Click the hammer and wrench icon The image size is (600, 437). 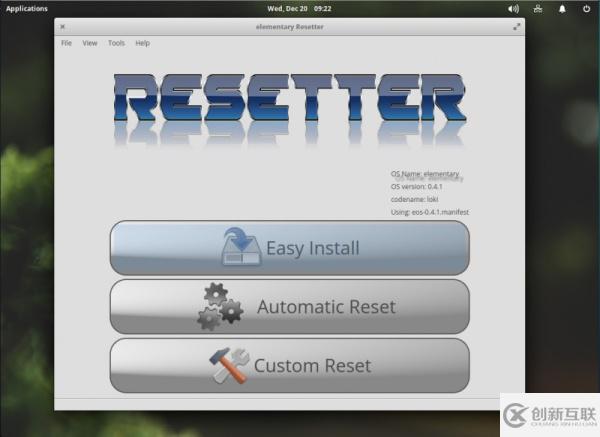pos(229,365)
